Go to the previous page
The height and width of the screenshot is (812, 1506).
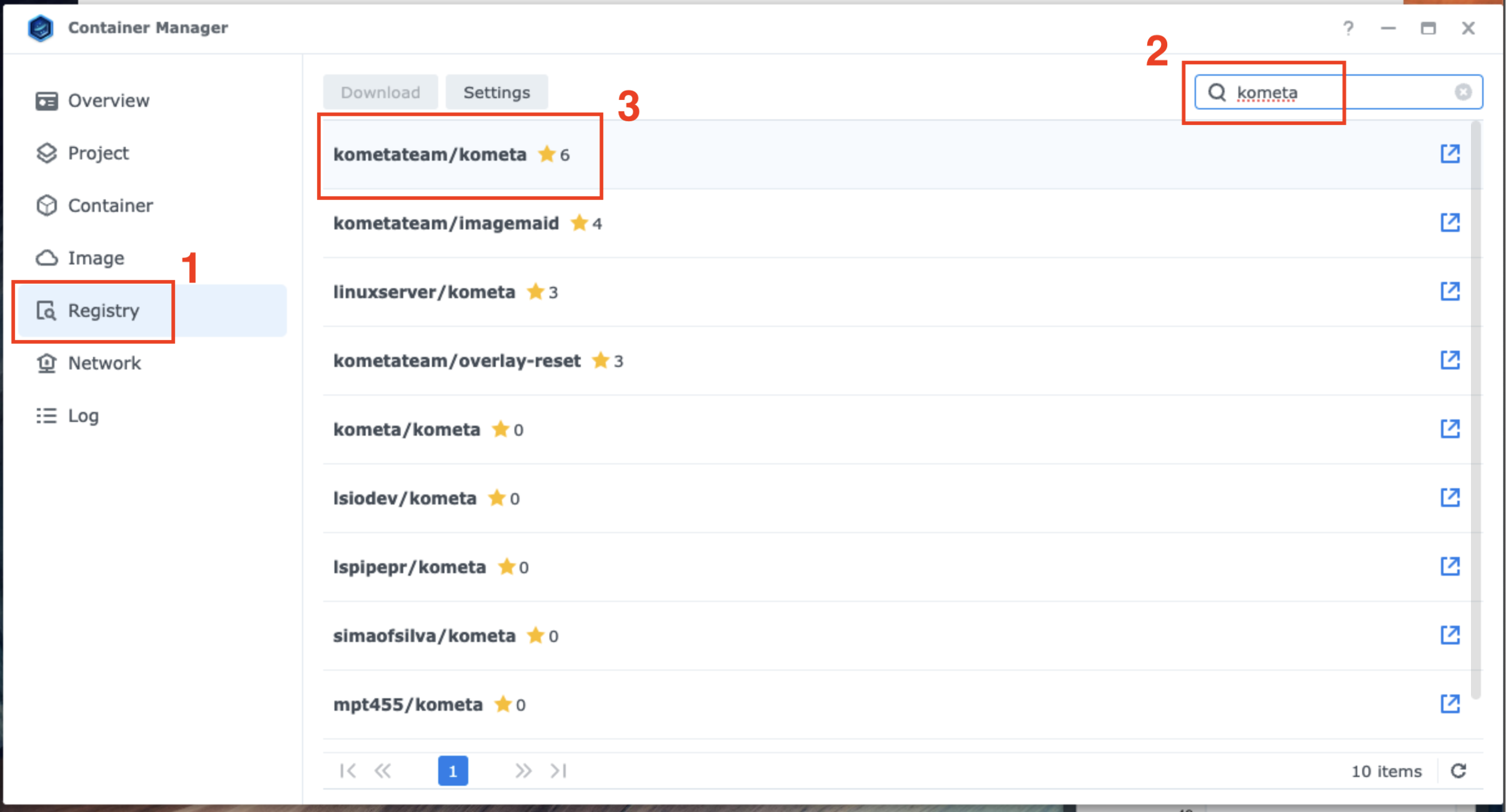point(383,771)
